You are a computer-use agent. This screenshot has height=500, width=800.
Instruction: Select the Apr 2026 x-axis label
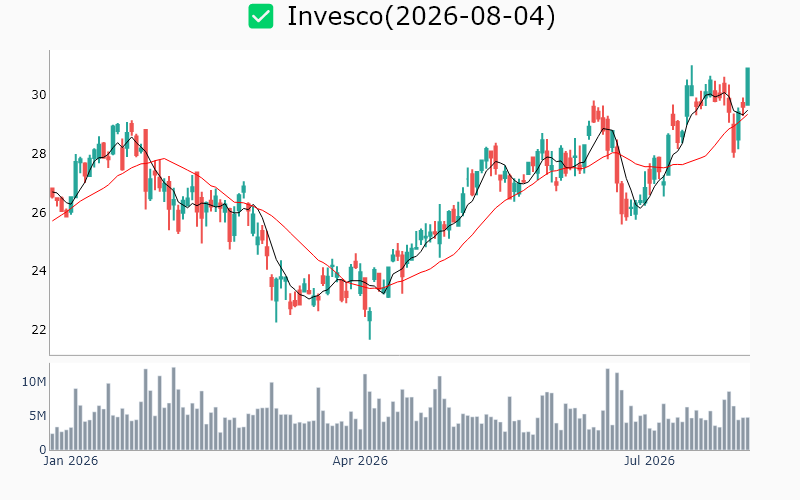tap(360, 461)
